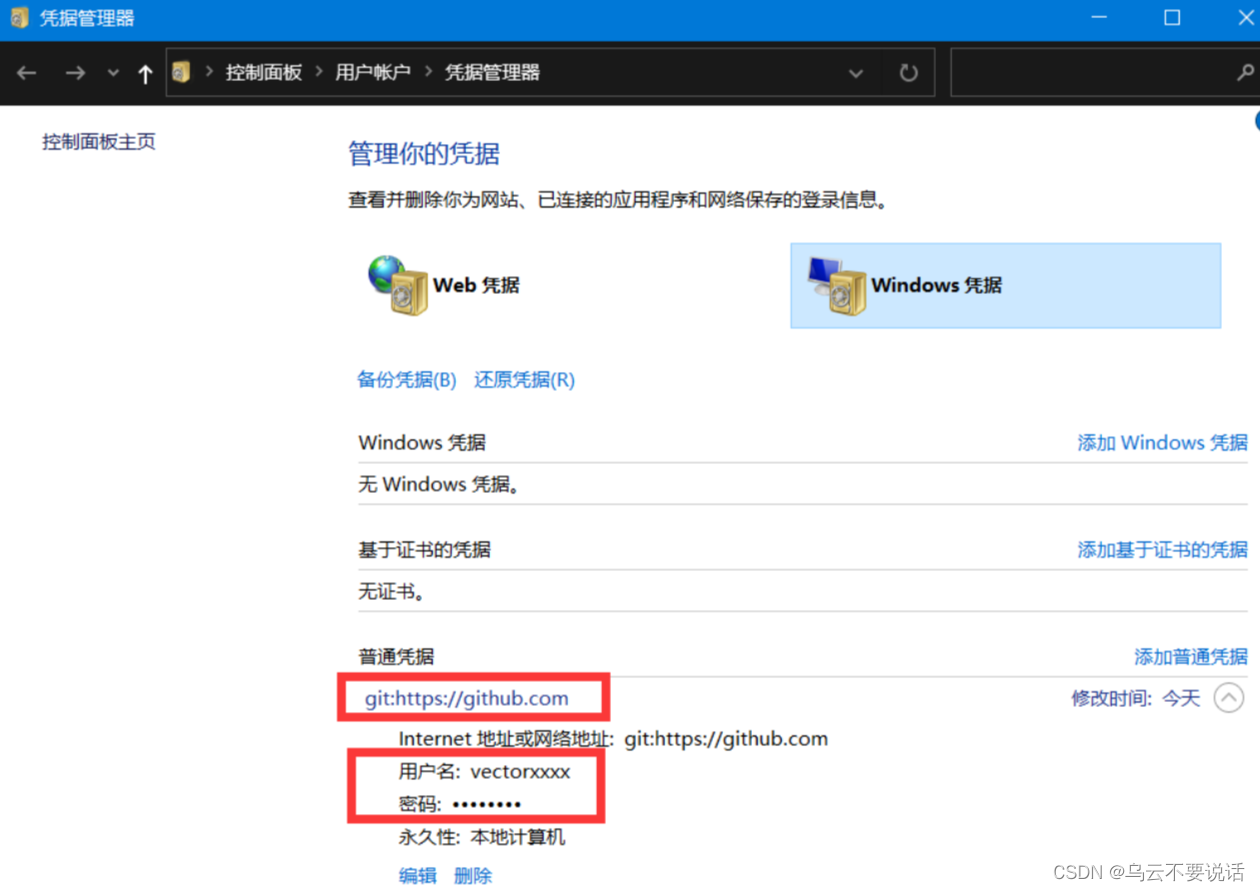This screenshot has height=891, width=1260.
Task: Click the 普通凭据 section heading
Action: click(396, 657)
